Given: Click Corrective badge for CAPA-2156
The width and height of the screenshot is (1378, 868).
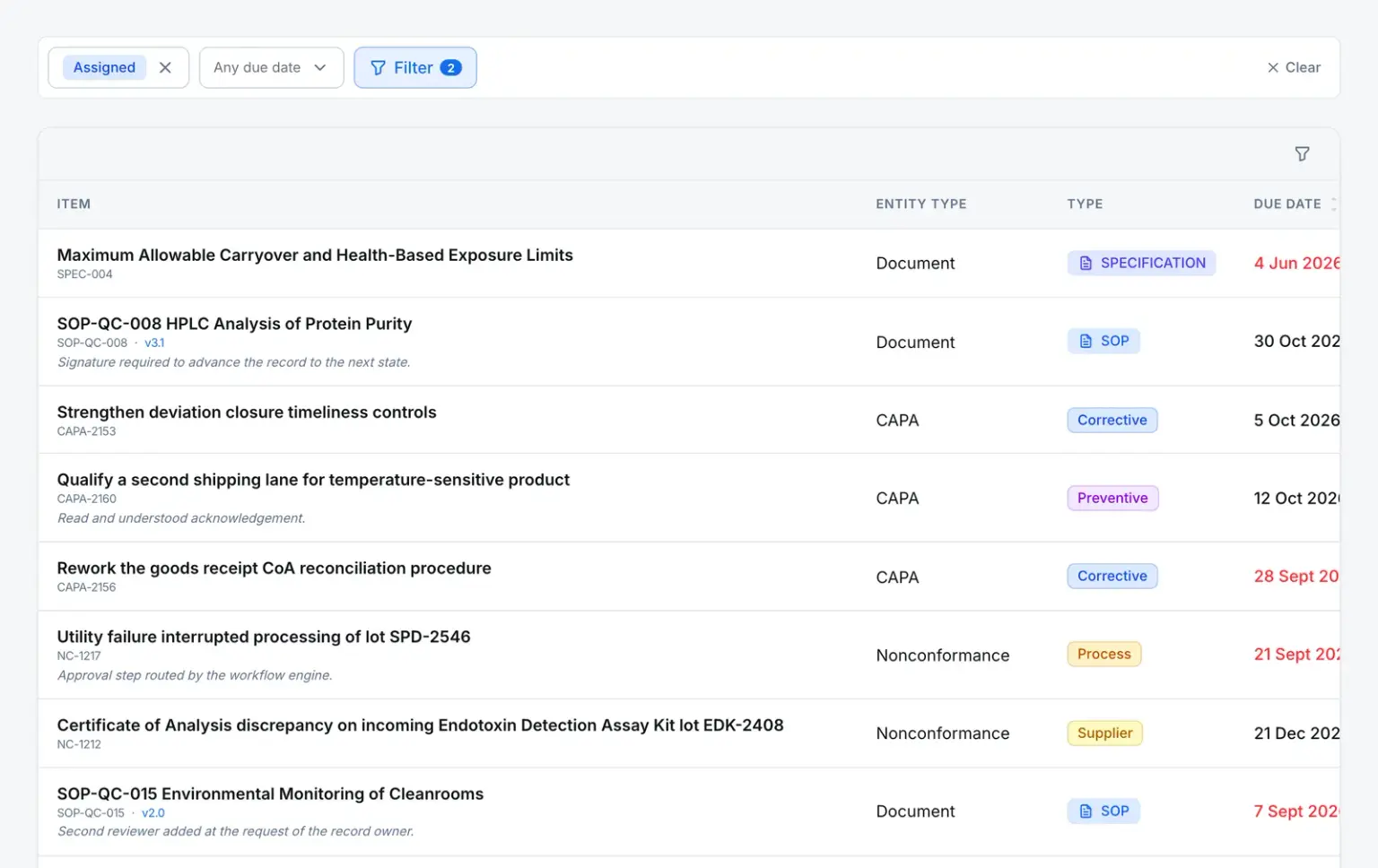Looking at the screenshot, I should [x=1112, y=576].
